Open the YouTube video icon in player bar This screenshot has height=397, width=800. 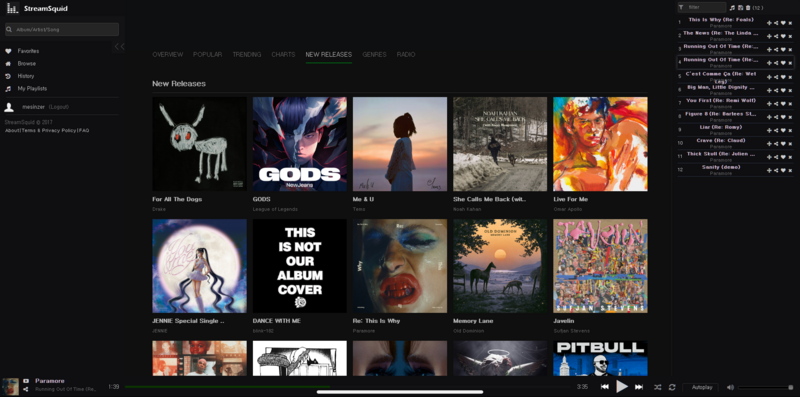coord(26,381)
